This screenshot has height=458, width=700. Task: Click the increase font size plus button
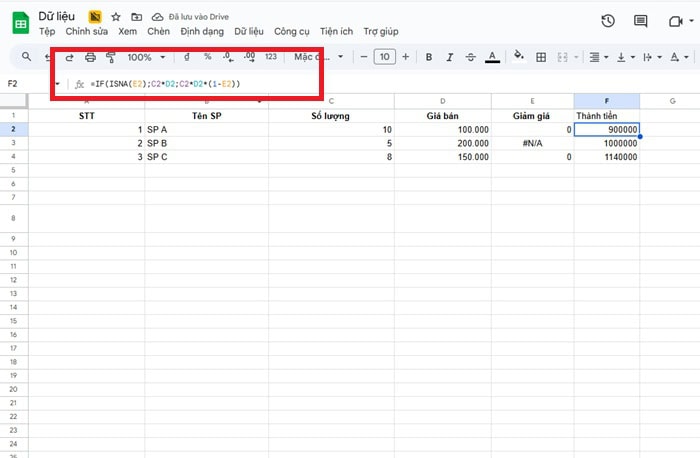pos(405,57)
